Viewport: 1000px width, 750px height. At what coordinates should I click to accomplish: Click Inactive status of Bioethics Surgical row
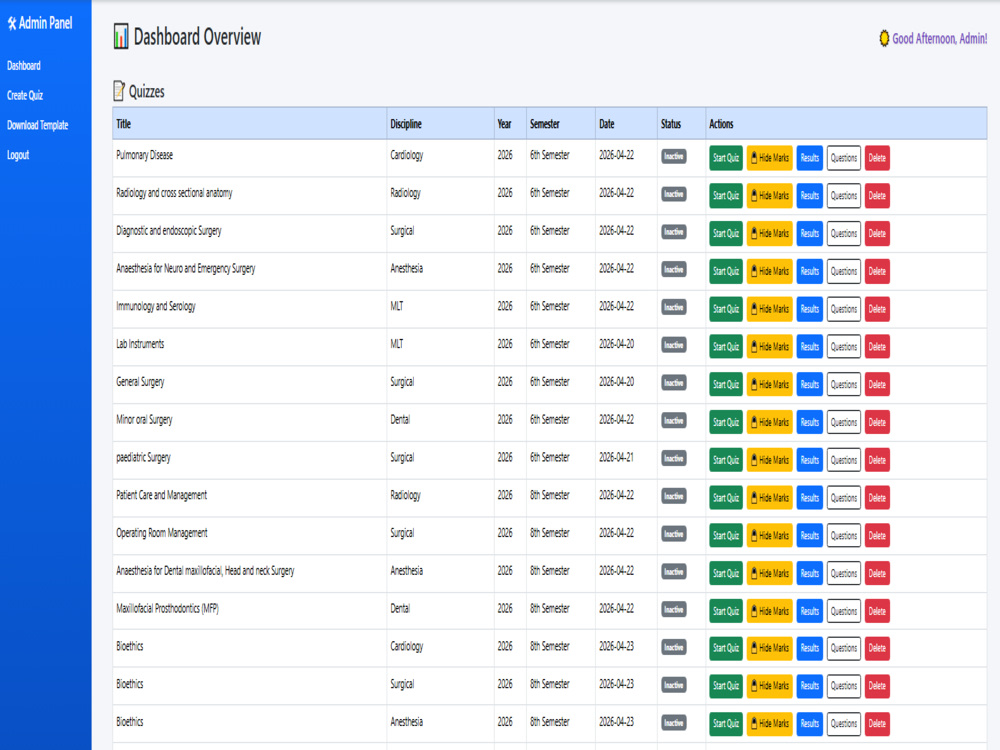pyautogui.click(x=673, y=685)
